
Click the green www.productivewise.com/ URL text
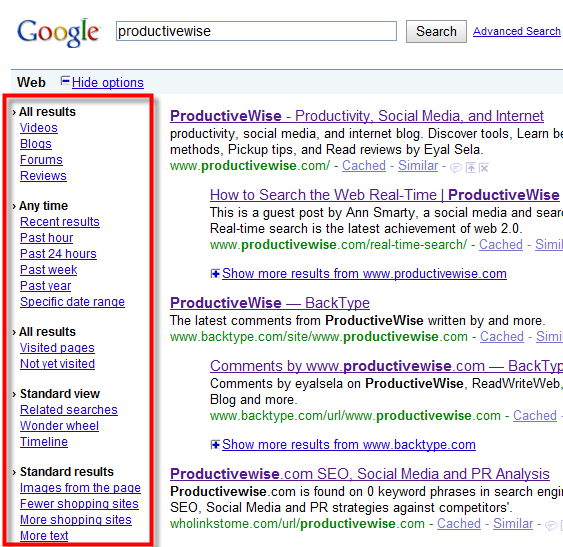pos(250,166)
